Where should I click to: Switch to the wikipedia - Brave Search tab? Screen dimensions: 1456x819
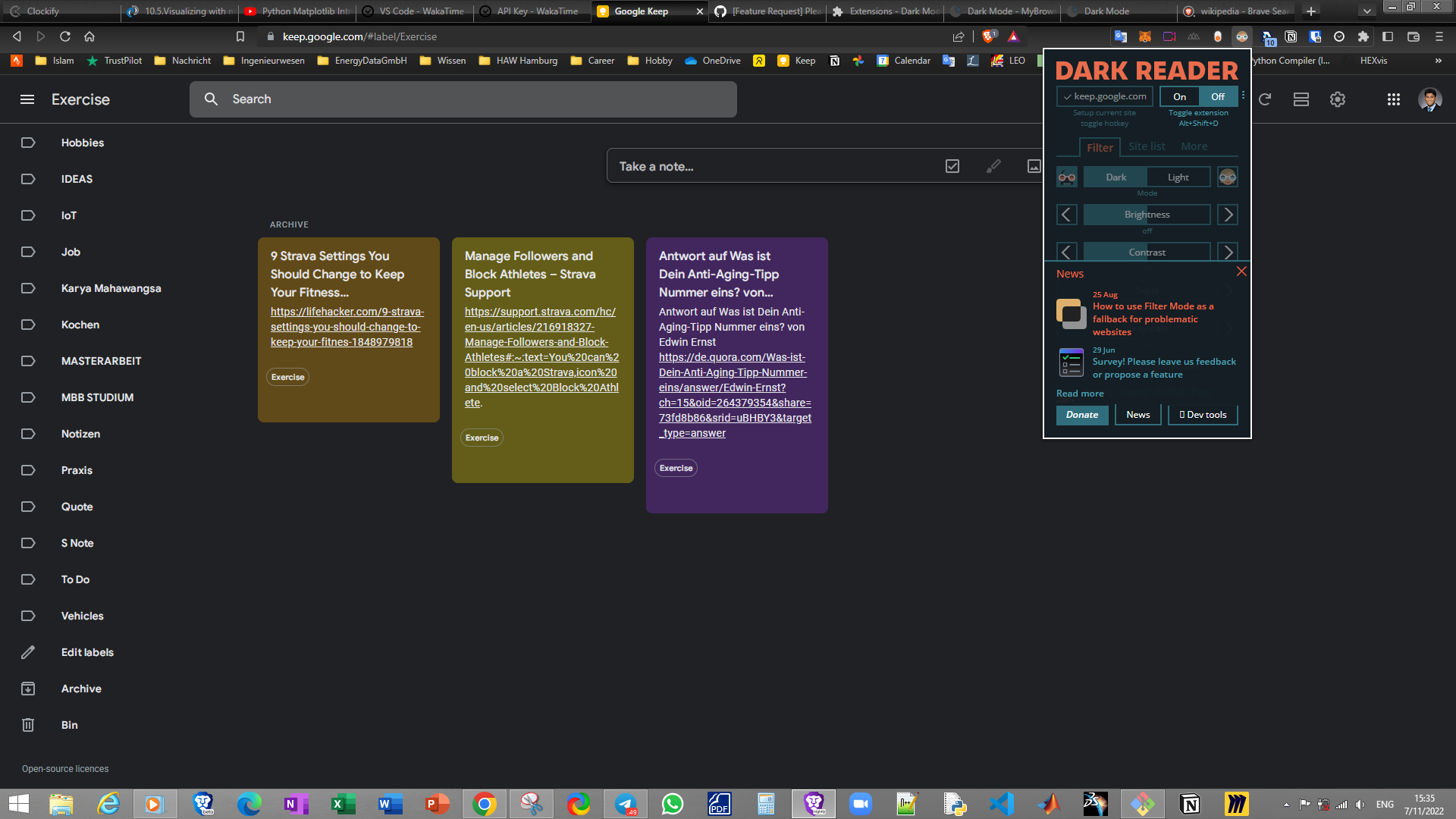click(1238, 11)
